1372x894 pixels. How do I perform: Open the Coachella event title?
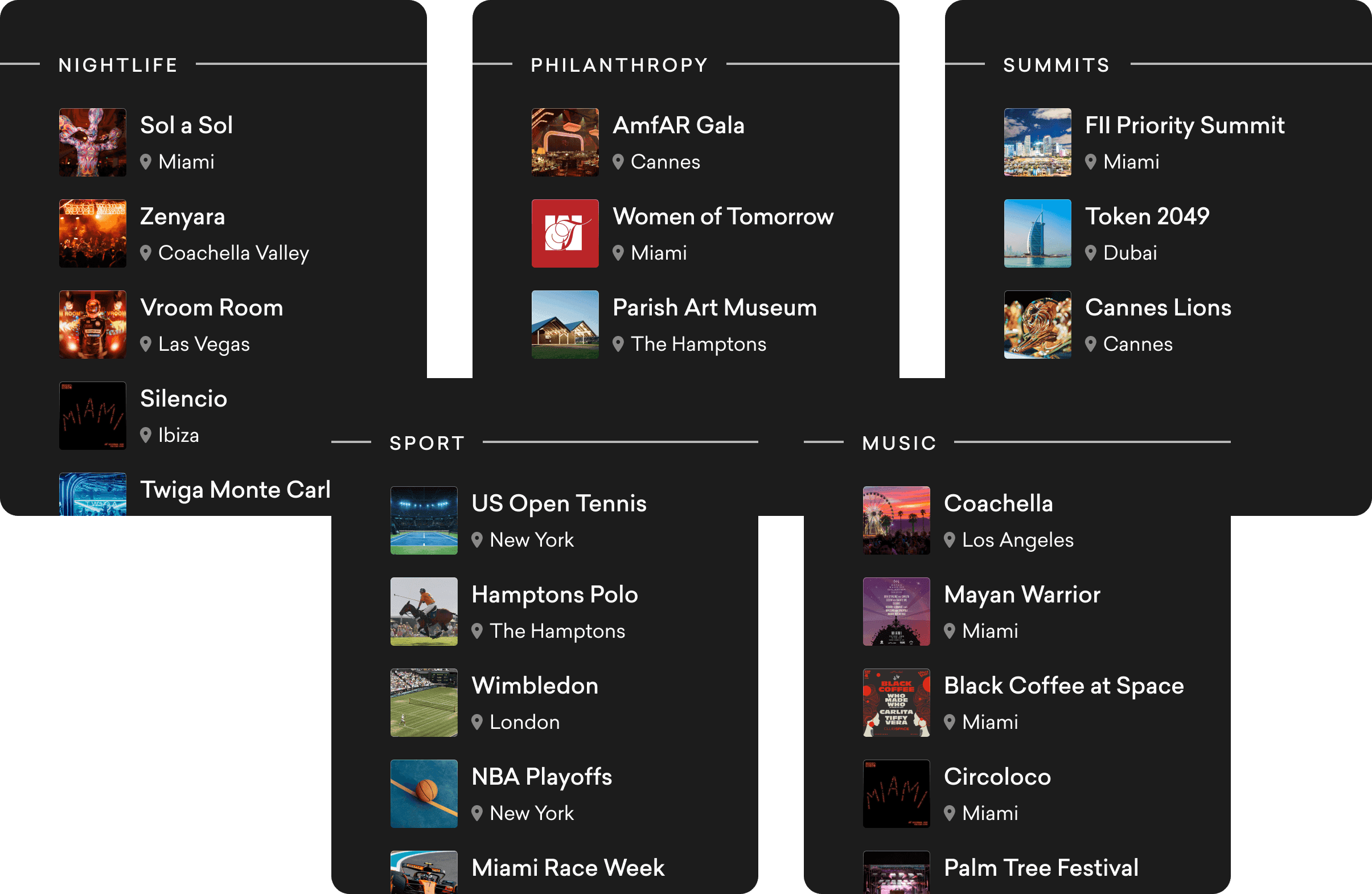click(x=999, y=503)
